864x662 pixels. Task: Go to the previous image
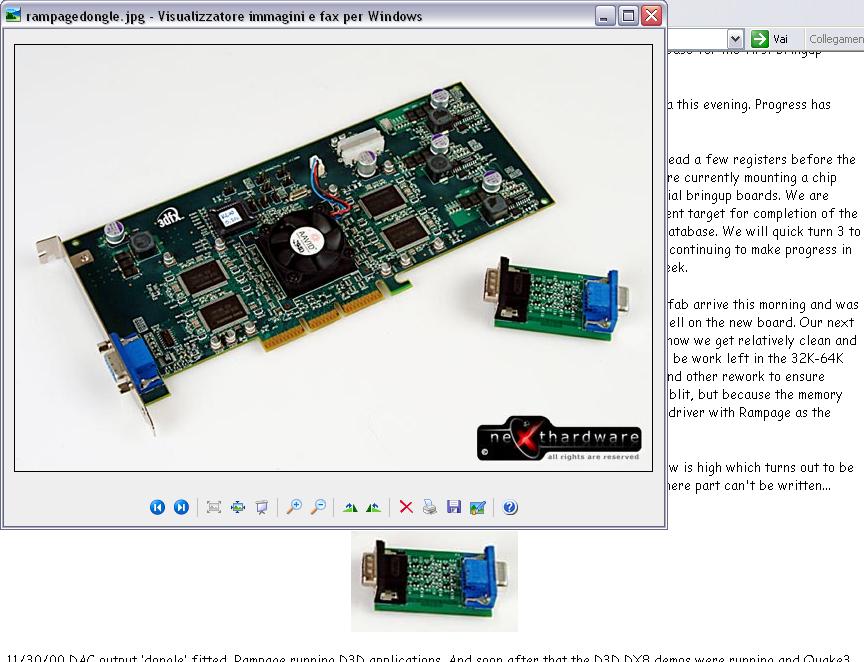(x=157, y=508)
